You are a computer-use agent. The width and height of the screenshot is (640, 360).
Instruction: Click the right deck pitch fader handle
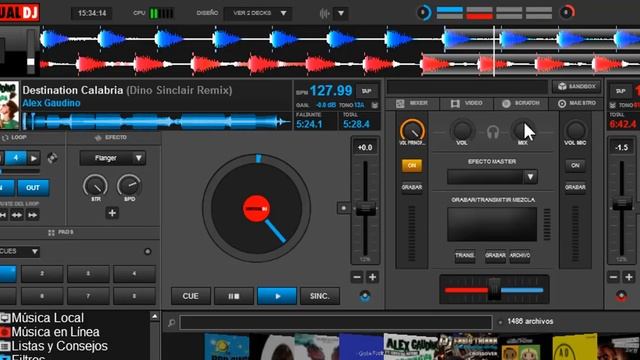pos(622,203)
